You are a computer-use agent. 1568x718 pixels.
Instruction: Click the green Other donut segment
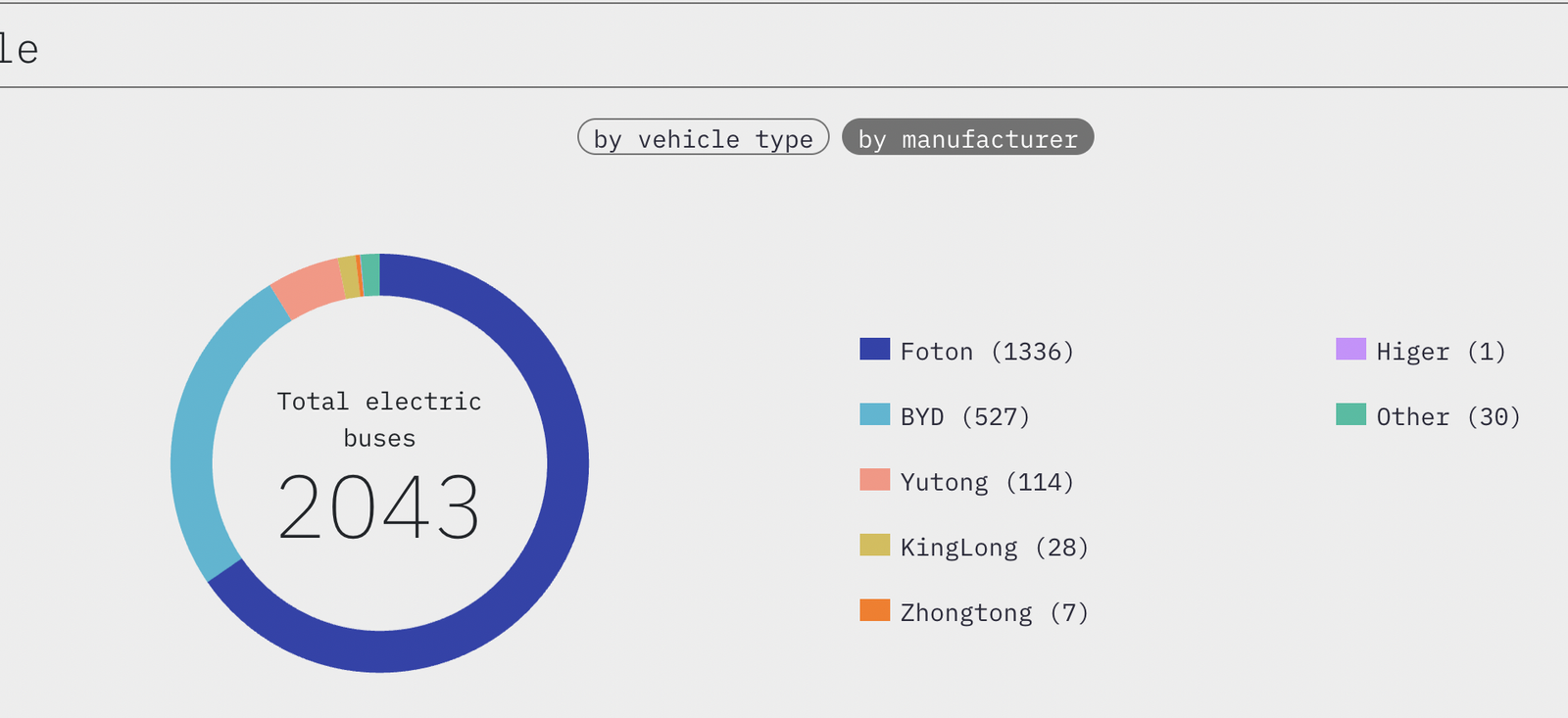coord(370,274)
